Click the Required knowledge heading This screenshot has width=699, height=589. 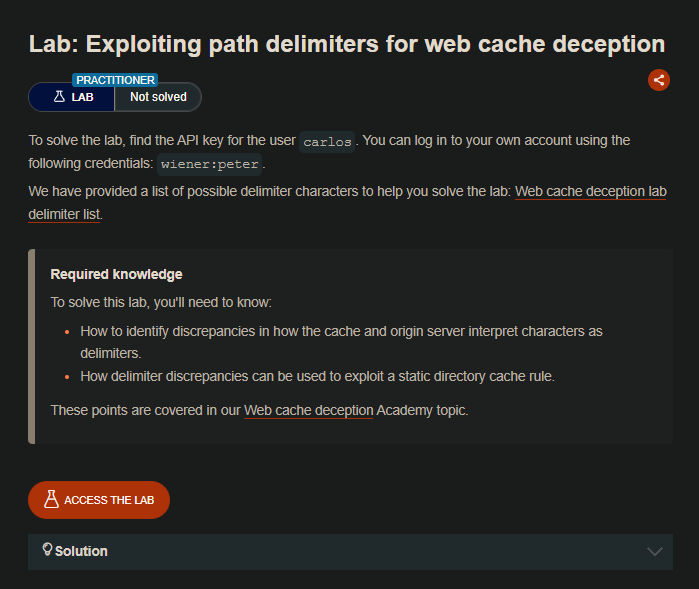116,274
